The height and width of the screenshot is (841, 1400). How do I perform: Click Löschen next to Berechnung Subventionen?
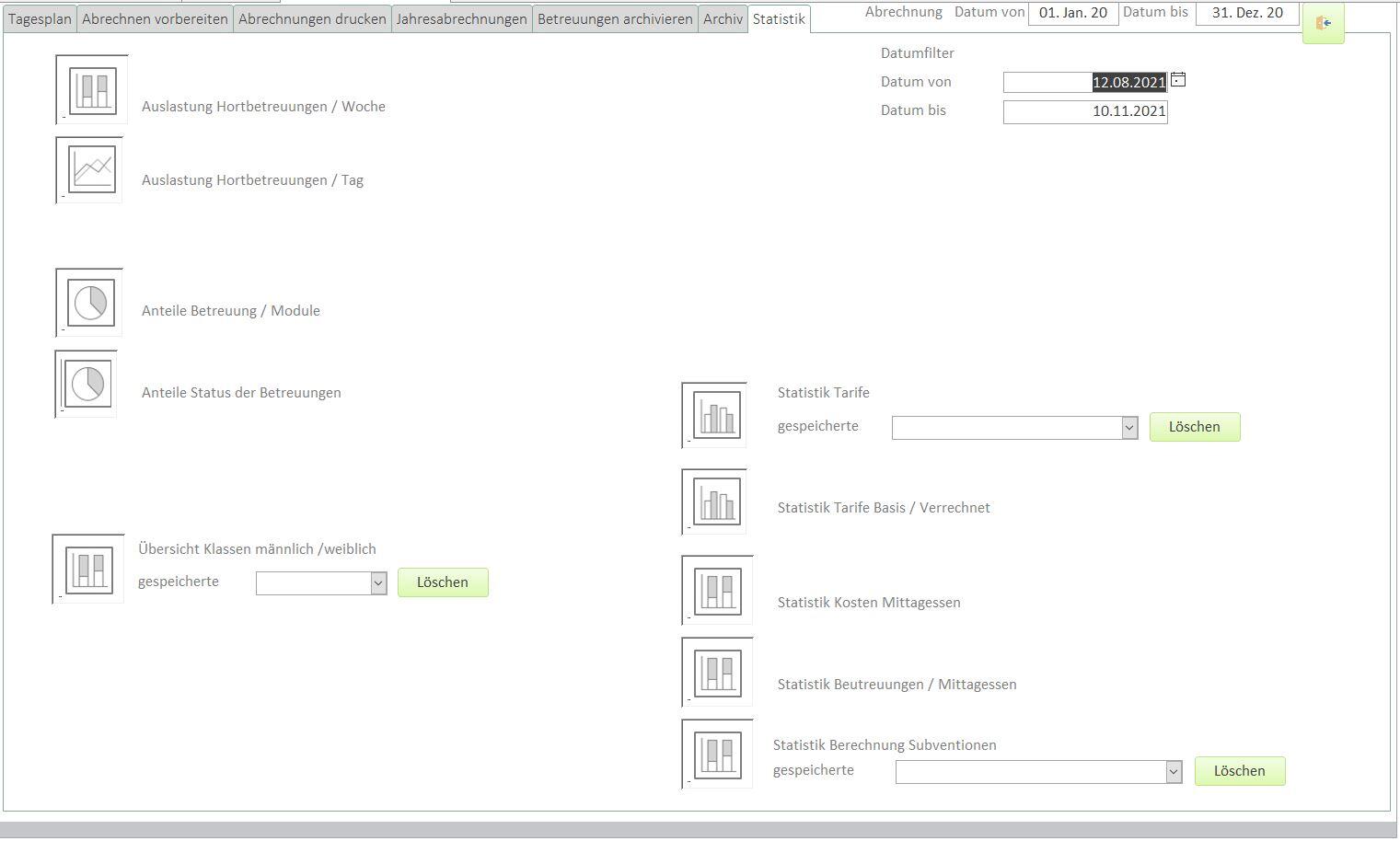tap(1239, 771)
